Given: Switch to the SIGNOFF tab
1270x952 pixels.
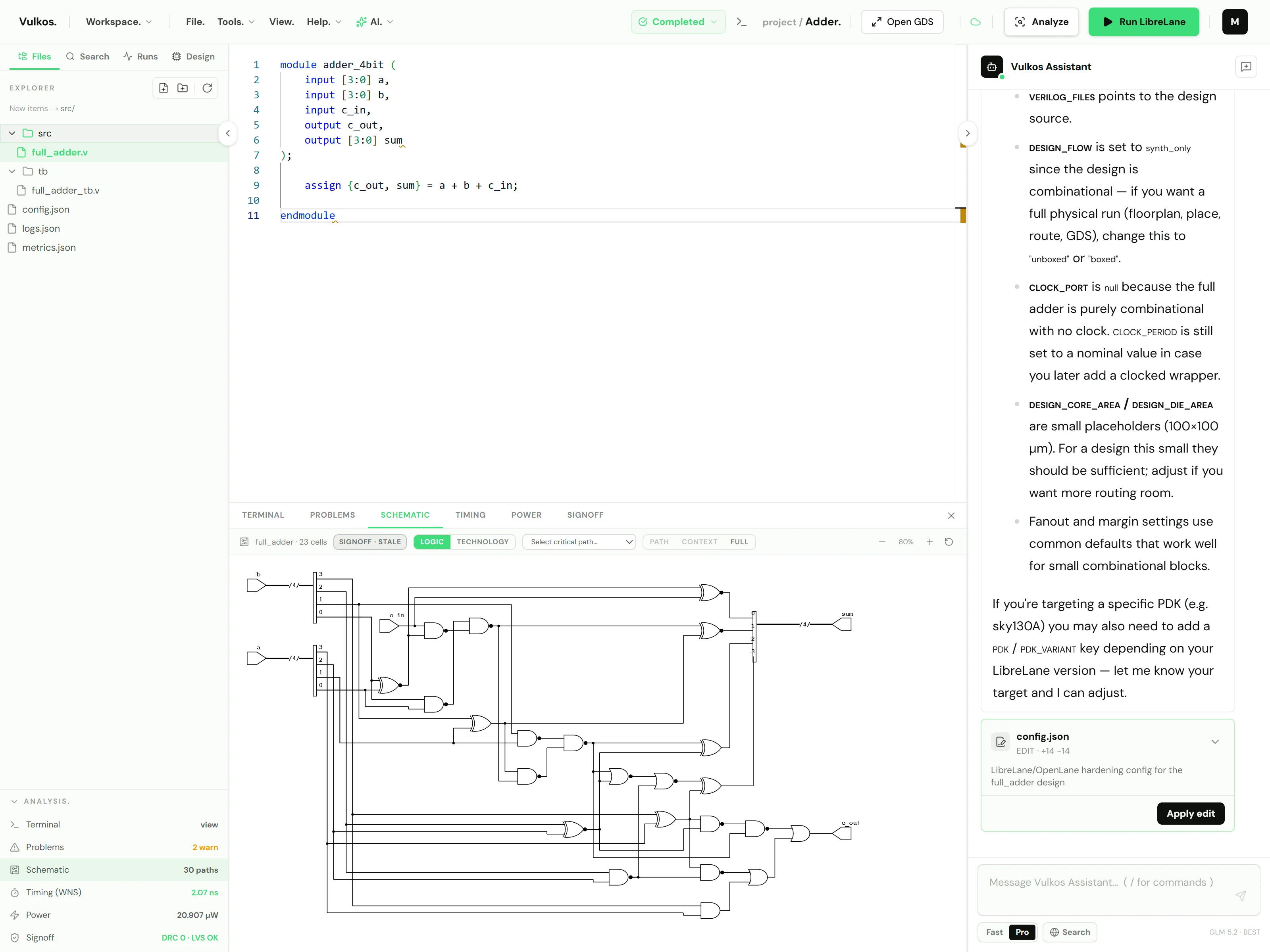Looking at the screenshot, I should pos(585,515).
